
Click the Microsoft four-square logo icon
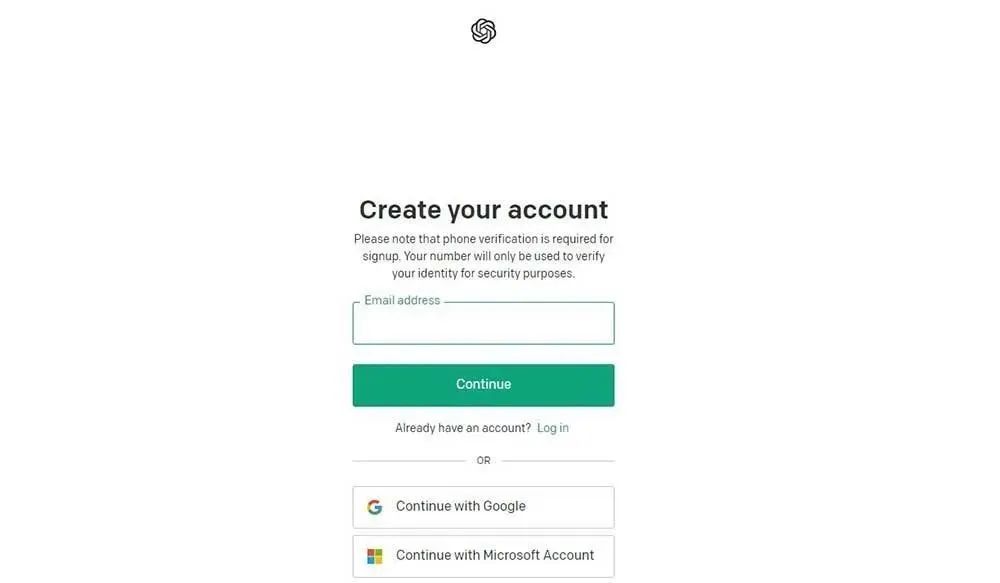click(x=374, y=556)
